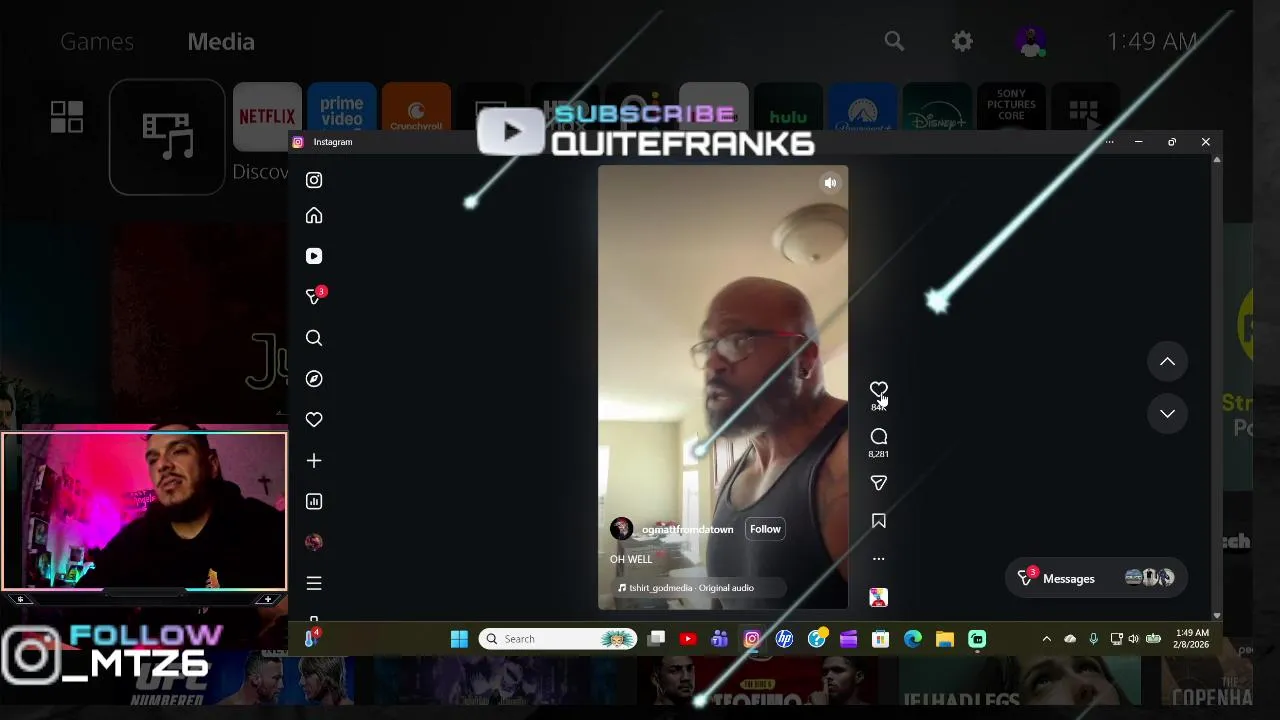The height and width of the screenshot is (720, 1280).
Task: Open Task View on taskbar
Action: click(656, 639)
